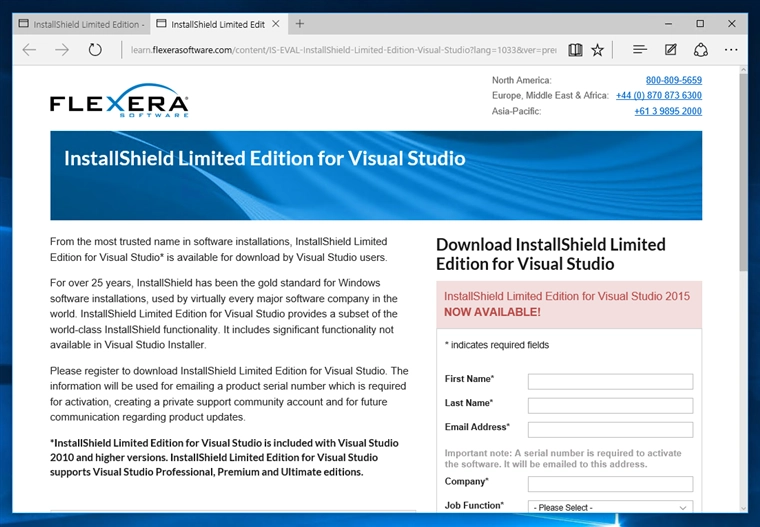Open the Hub three-lines icon
Viewport: 760px width, 527px height.
(640, 49)
